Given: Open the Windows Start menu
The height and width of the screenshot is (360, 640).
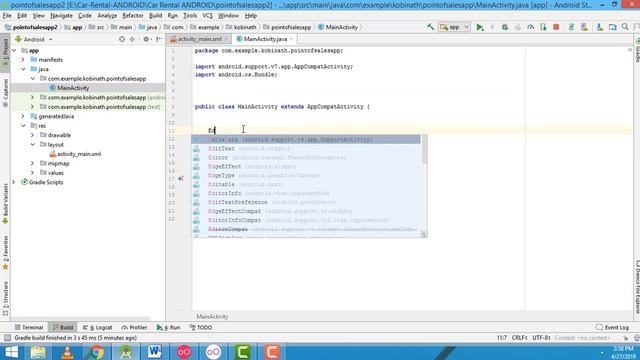Looking at the screenshot, I should pos(11,352).
